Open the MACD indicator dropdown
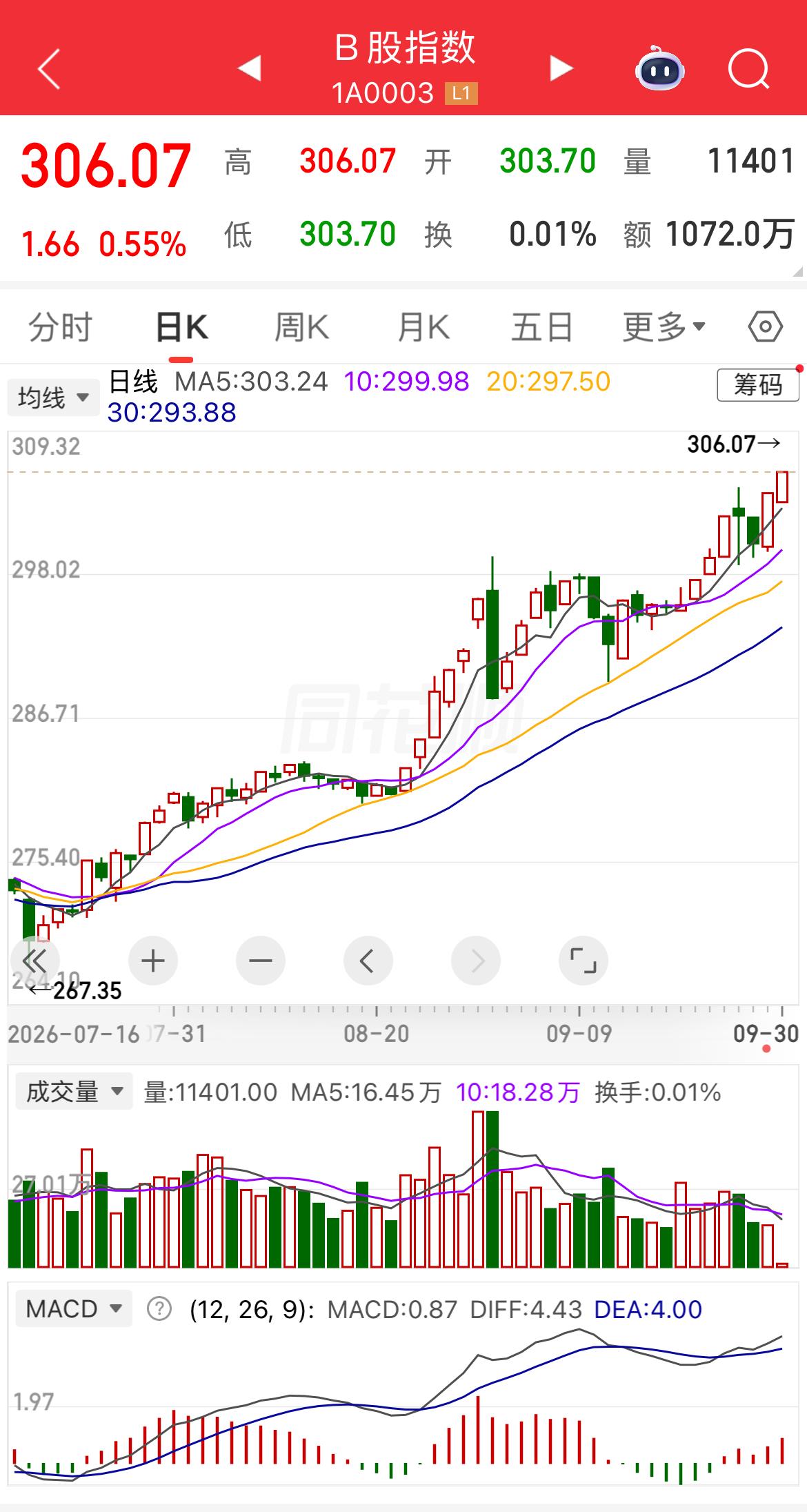 [74, 1308]
